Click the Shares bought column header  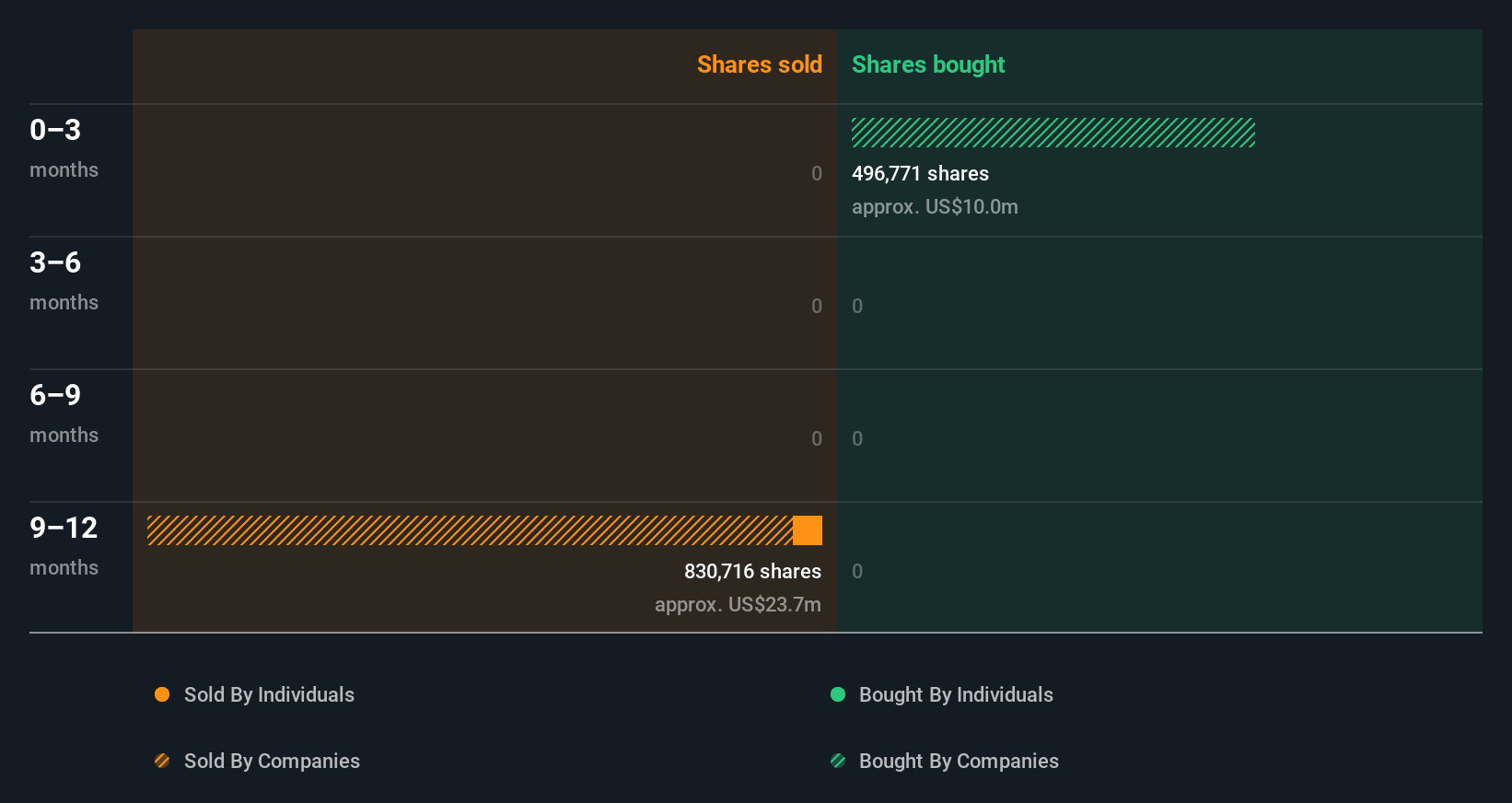pos(928,64)
